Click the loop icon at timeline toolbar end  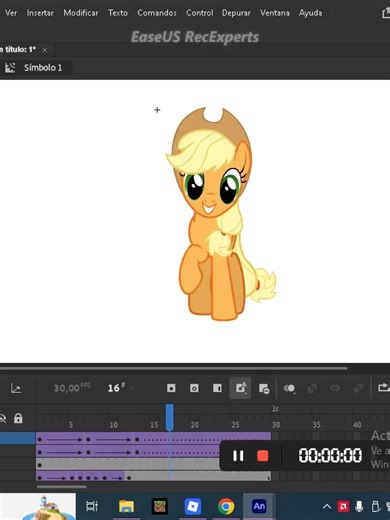click(x=383, y=388)
